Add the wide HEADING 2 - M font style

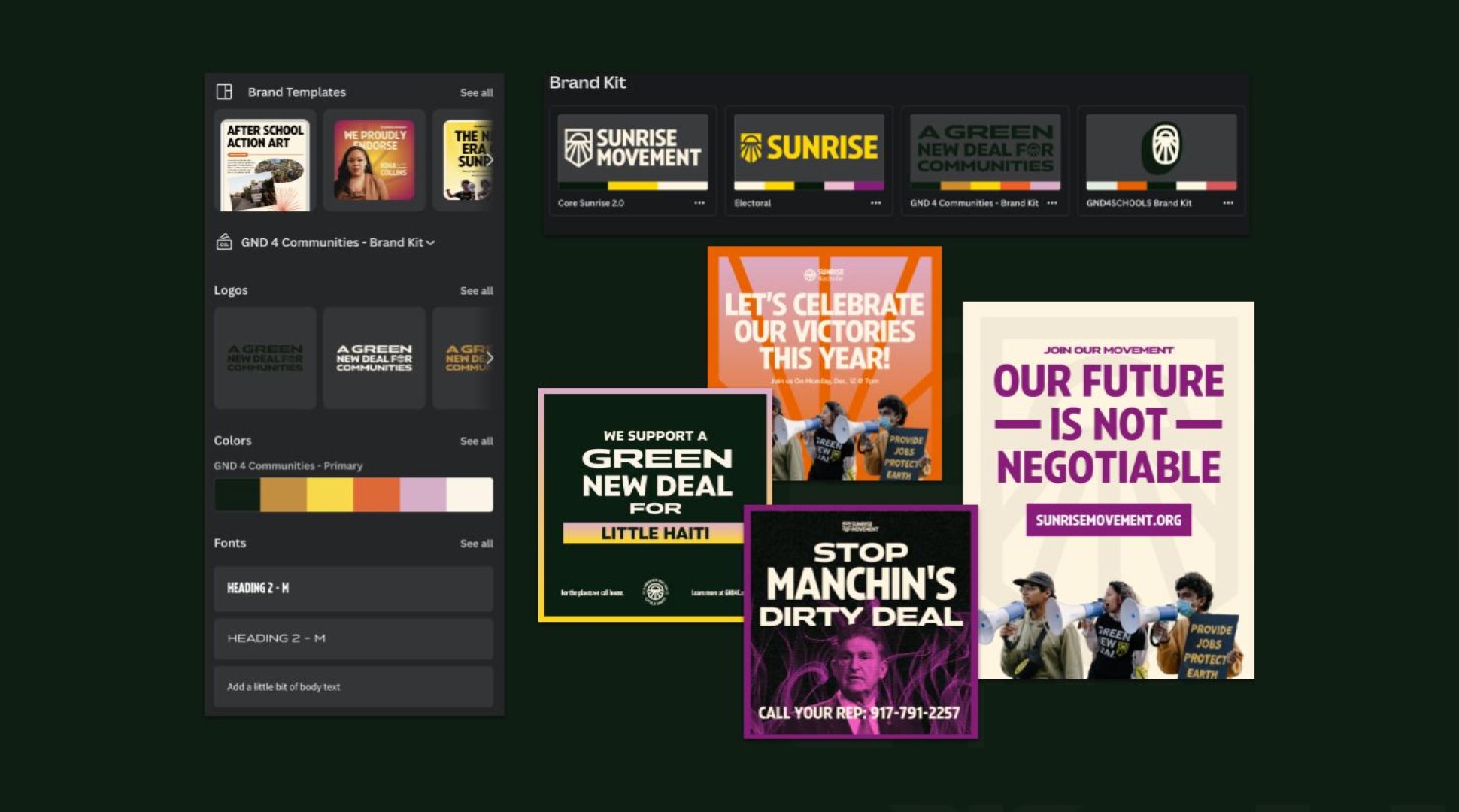[x=353, y=638]
